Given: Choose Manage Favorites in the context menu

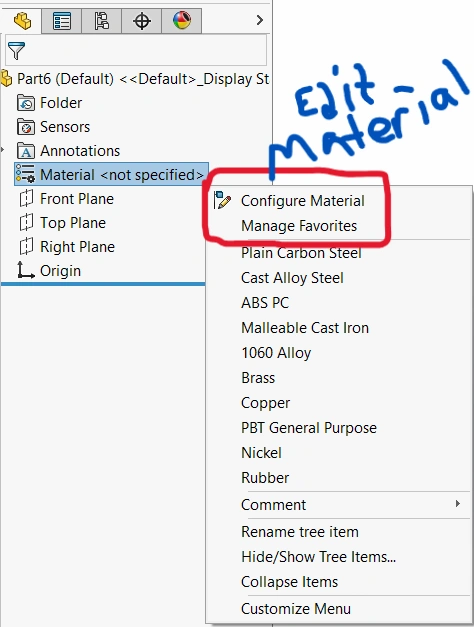Looking at the screenshot, I should [299, 226].
